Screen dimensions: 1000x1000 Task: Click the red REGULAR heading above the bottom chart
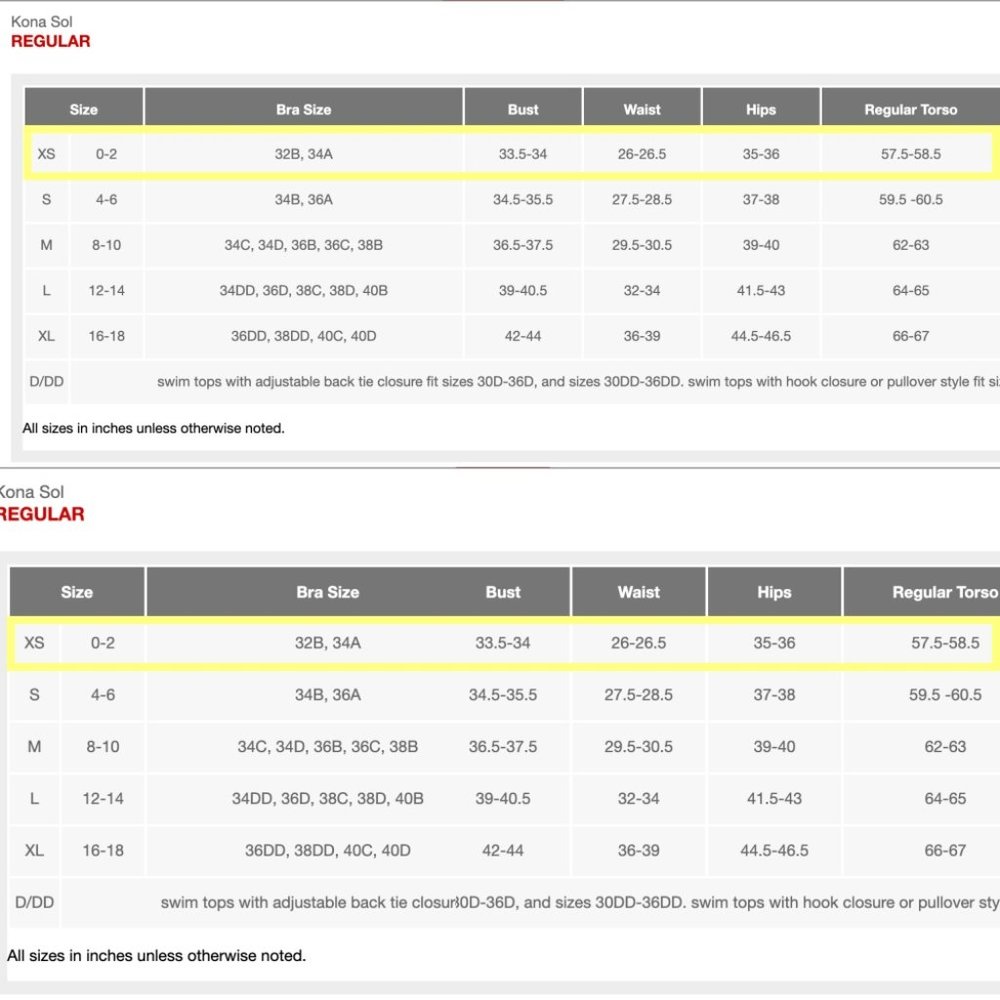[x=41, y=514]
